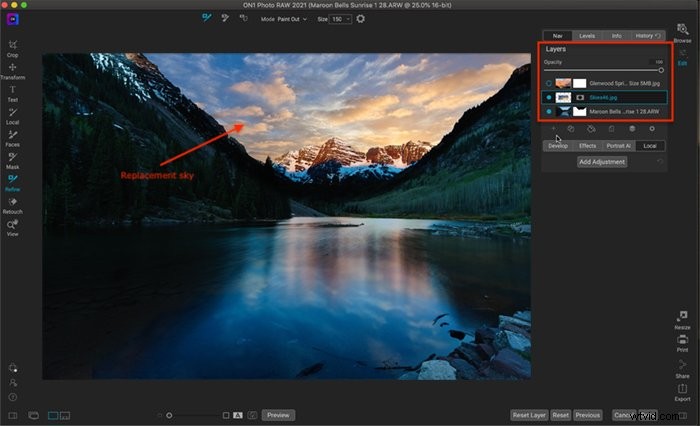Open the Mode Paint Out dropdown
This screenshot has height=426, width=700.
click(x=292, y=19)
